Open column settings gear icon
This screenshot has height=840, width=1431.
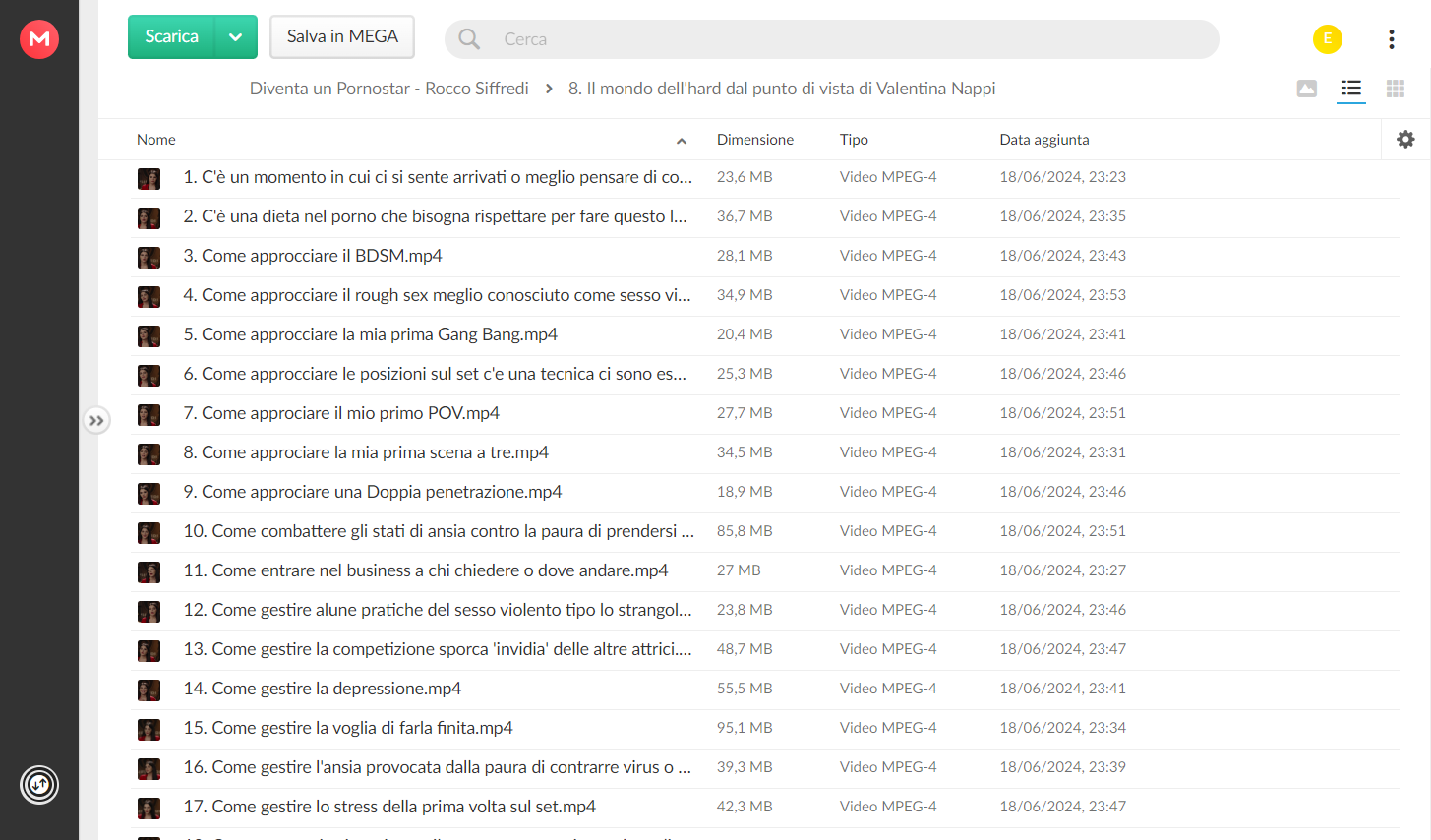coord(1405,140)
